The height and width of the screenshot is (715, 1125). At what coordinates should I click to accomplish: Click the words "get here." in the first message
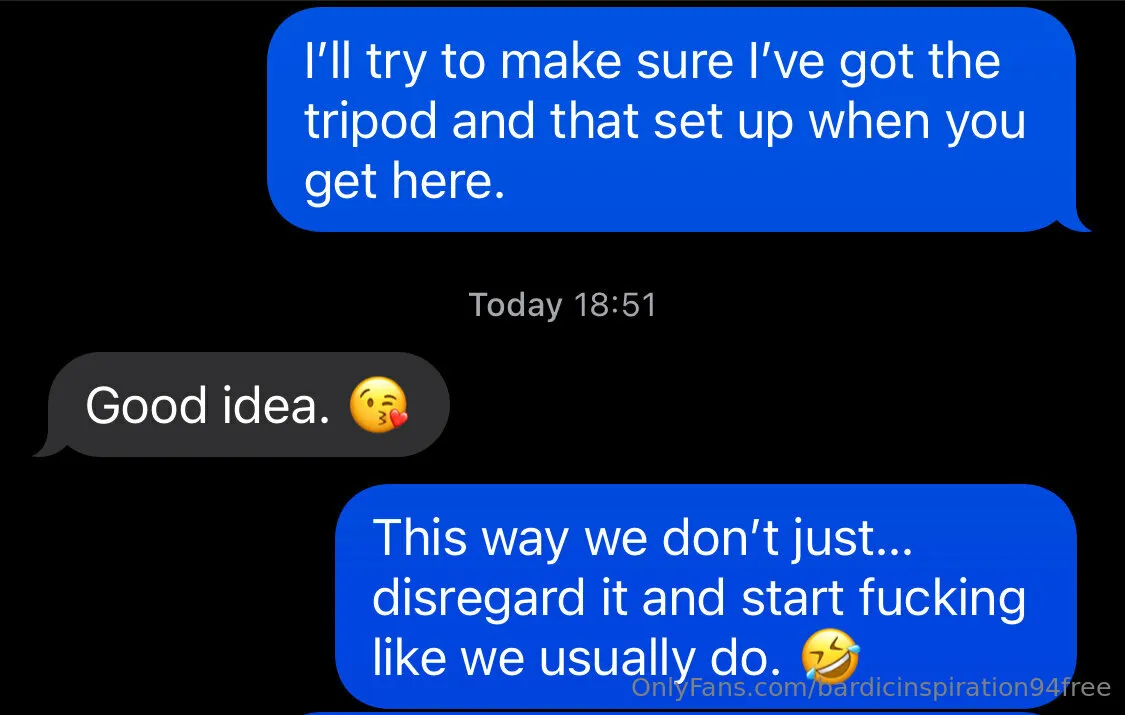point(399,182)
